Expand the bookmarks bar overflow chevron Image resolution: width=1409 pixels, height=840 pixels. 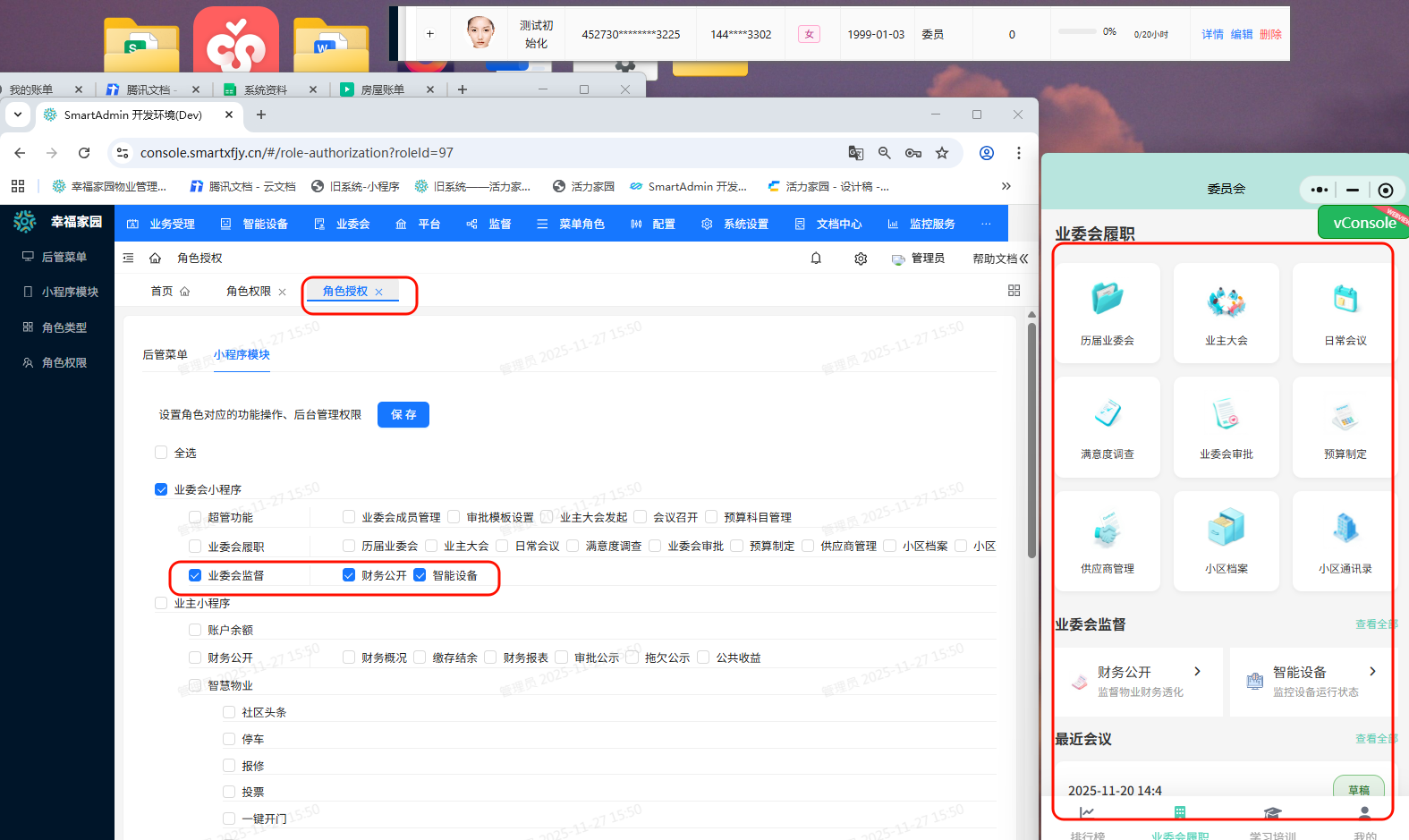(1006, 186)
